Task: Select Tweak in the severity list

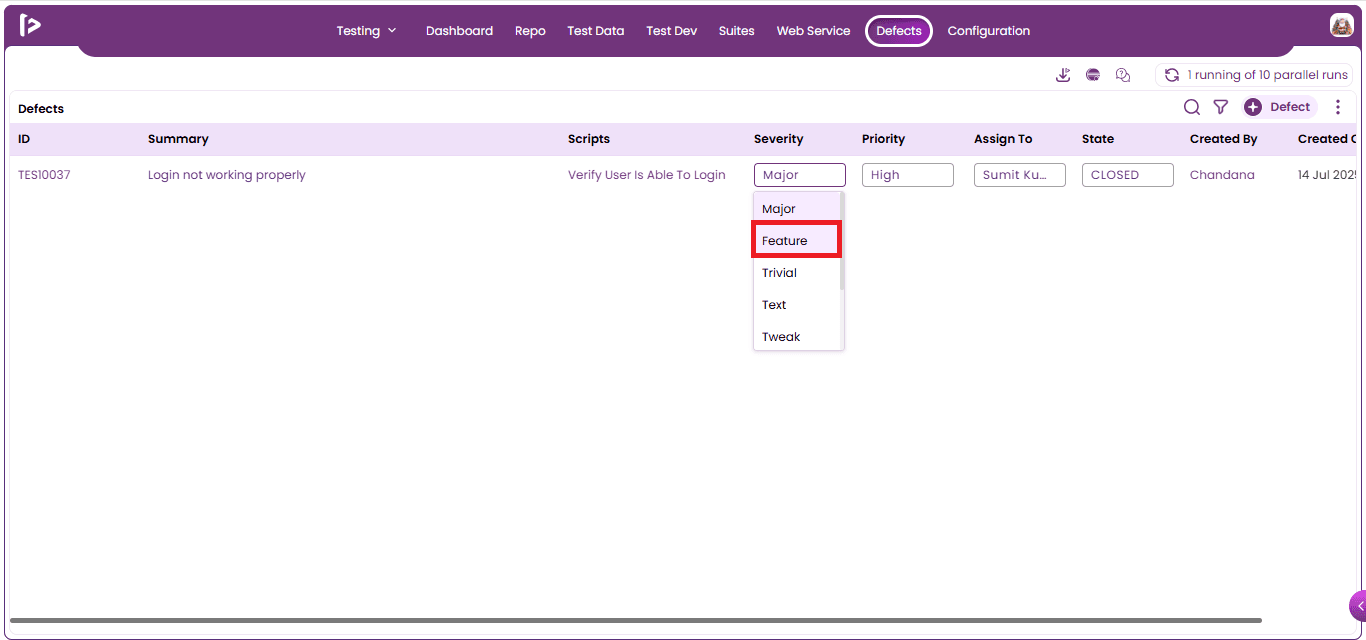Action: [797, 337]
